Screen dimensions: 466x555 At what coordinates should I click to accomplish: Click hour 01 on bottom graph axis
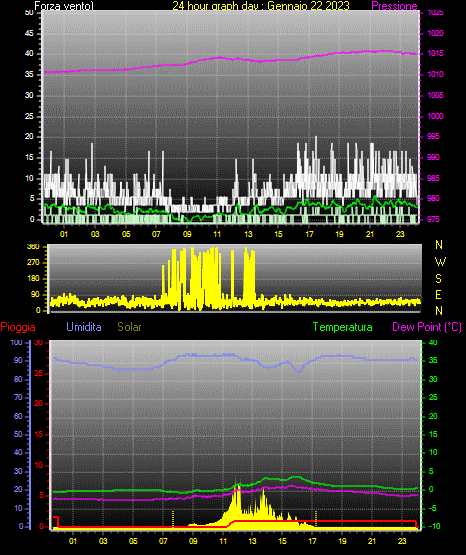[x=73, y=541]
